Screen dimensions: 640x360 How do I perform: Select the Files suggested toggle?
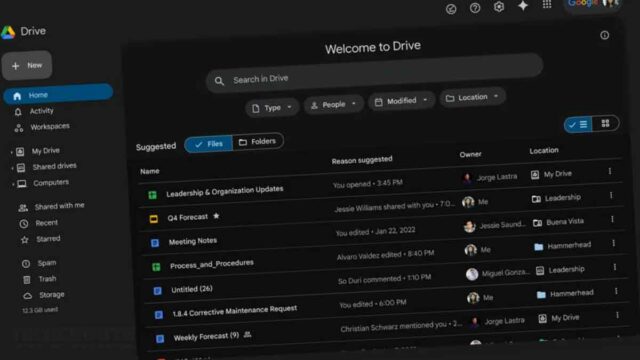tap(209, 144)
